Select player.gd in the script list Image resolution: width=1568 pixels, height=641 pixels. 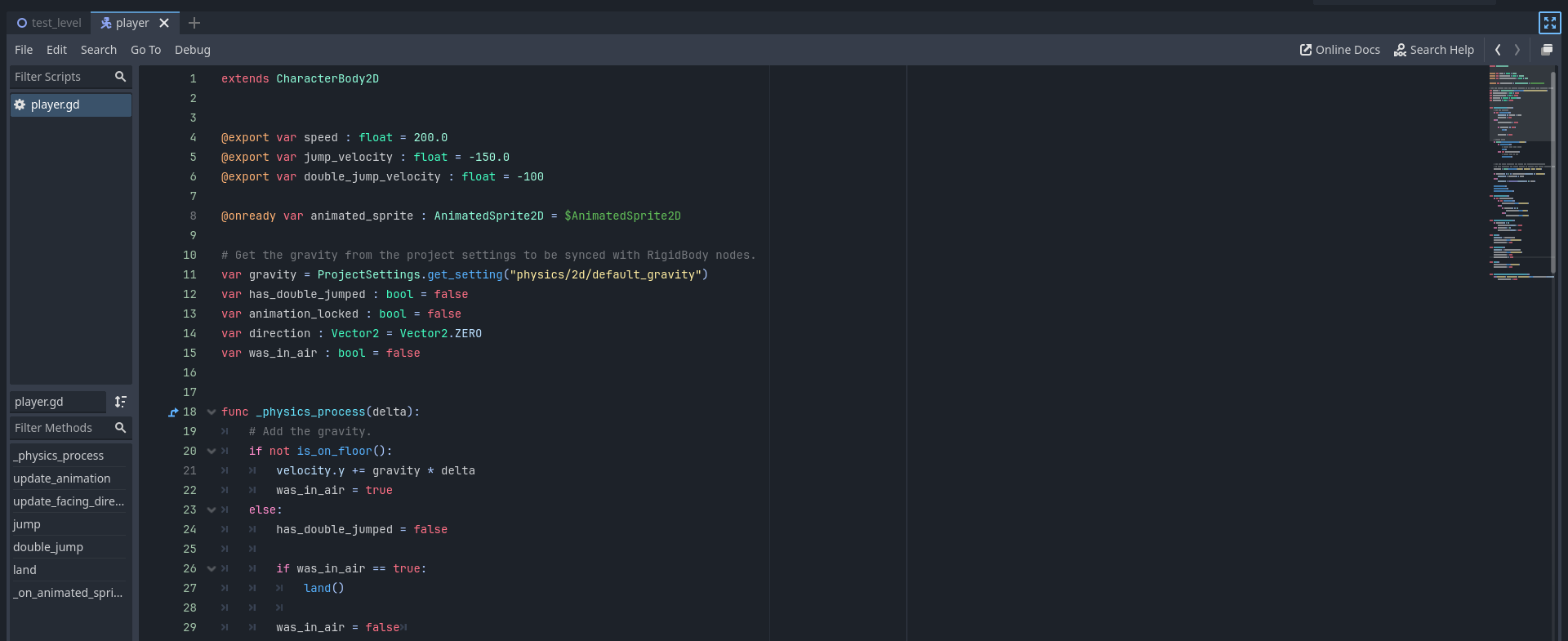70,105
